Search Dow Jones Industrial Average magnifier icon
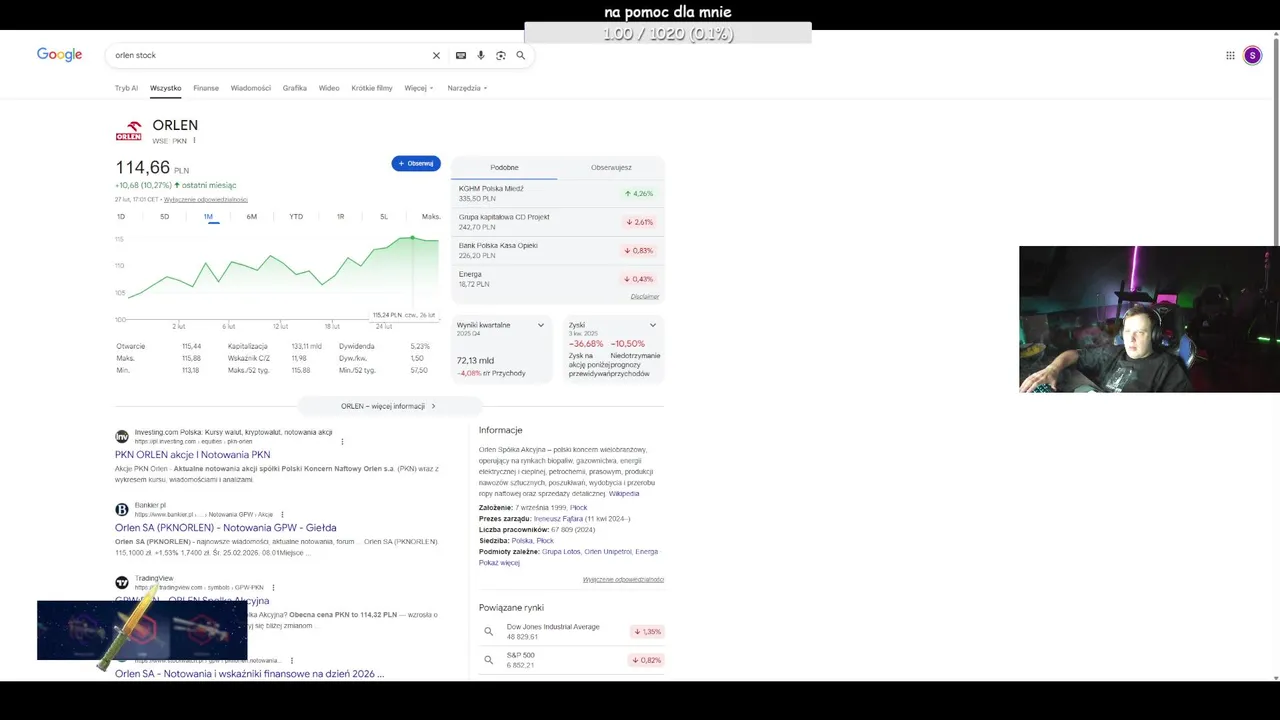The height and width of the screenshot is (720, 1280). tap(489, 632)
